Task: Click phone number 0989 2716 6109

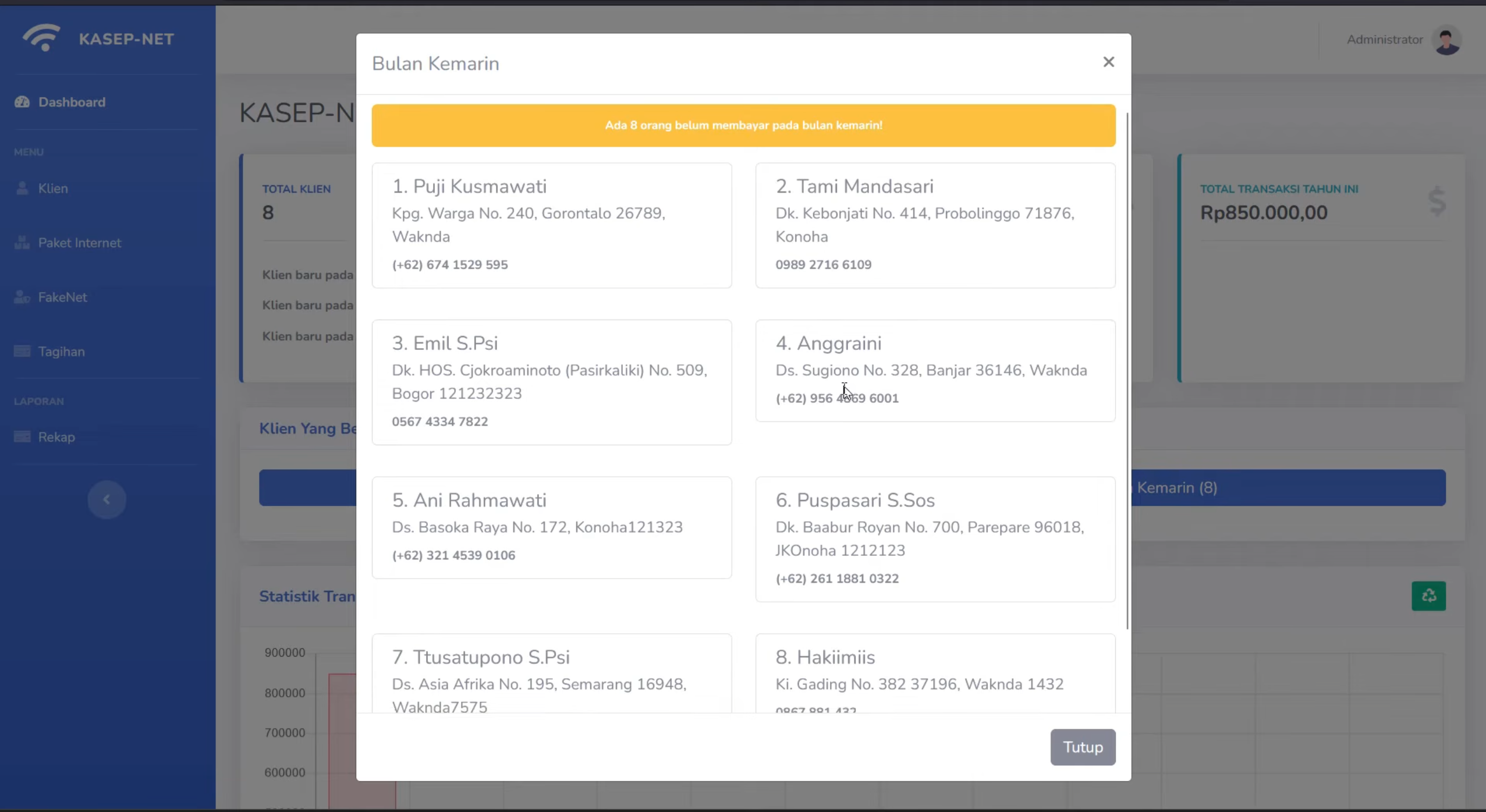Action: coord(824,264)
